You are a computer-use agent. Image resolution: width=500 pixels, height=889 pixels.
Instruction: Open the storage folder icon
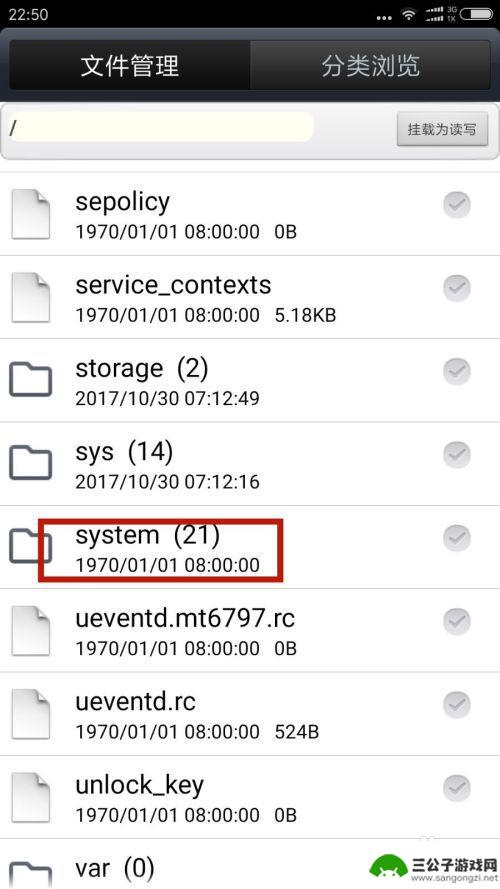31,380
